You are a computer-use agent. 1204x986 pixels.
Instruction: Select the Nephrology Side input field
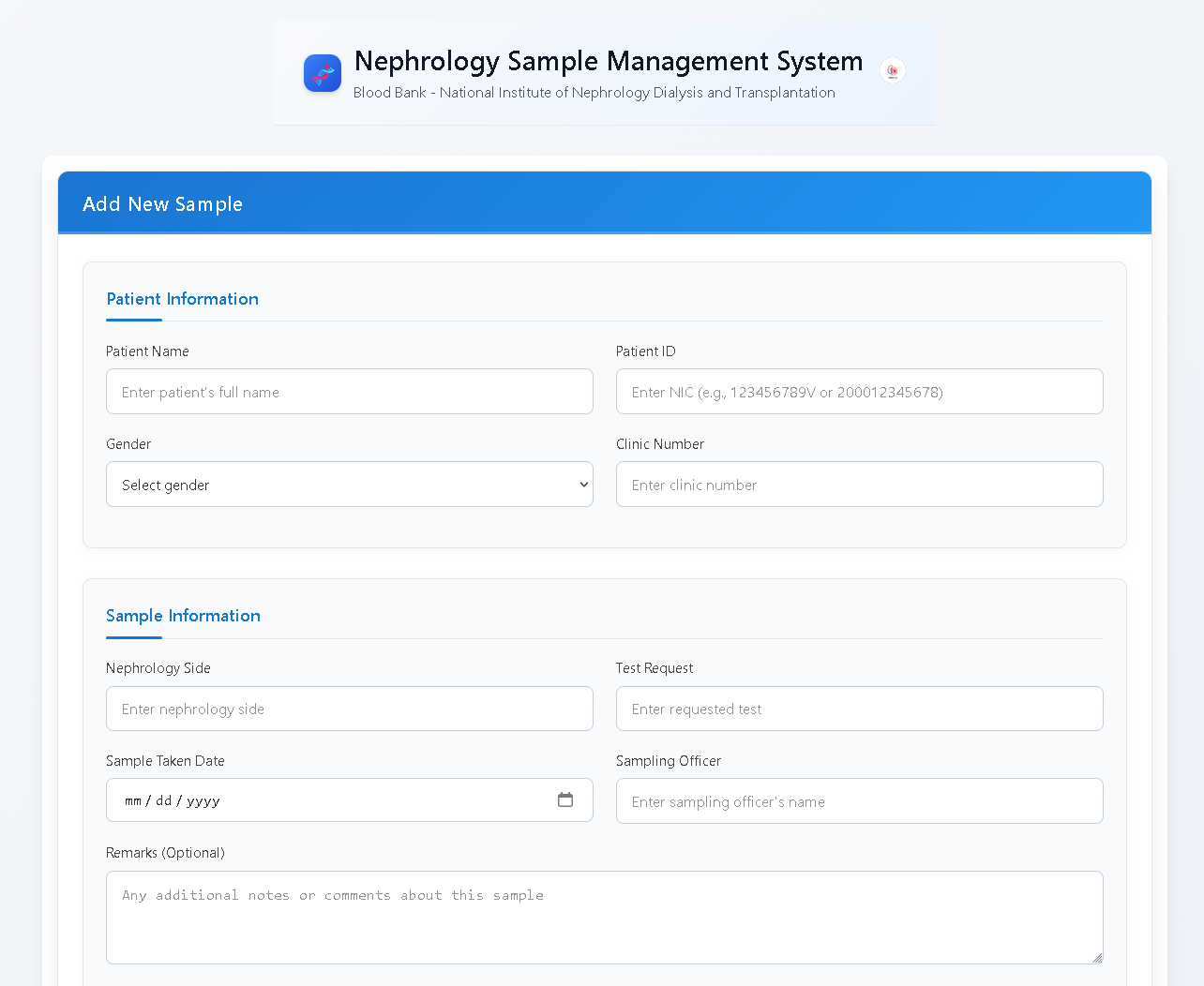[350, 709]
